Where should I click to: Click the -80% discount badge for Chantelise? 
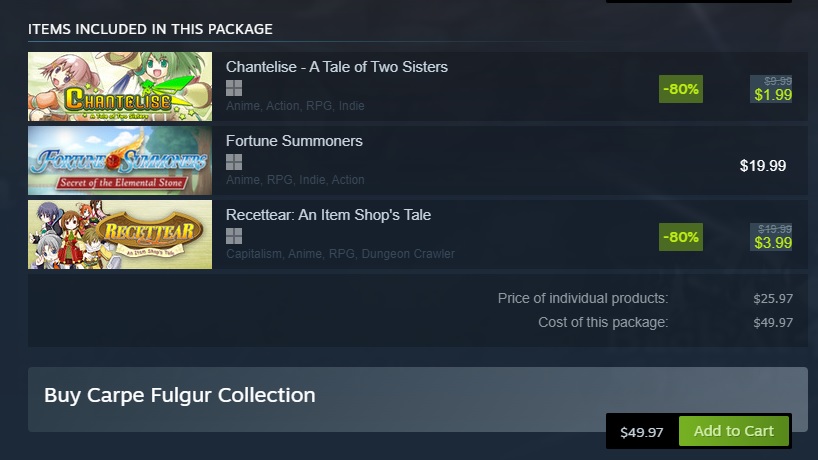[x=681, y=89]
